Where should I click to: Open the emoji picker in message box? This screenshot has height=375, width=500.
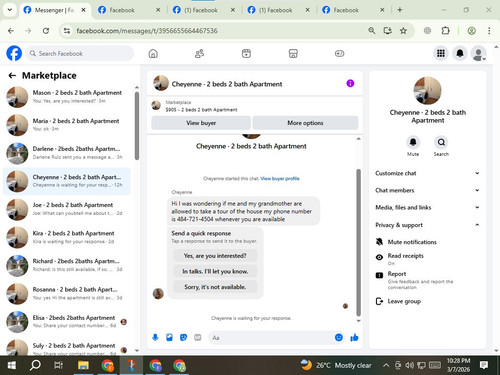click(x=339, y=337)
